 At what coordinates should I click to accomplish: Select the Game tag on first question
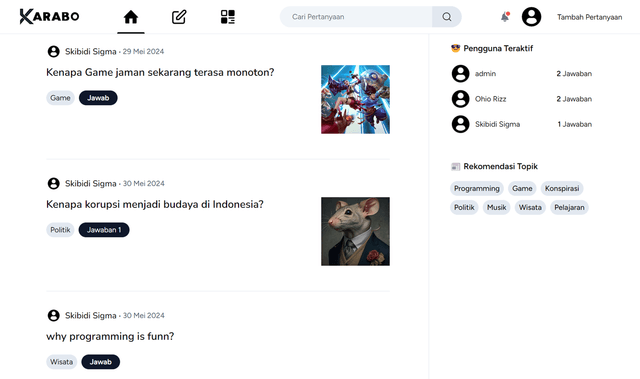pyautogui.click(x=60, y=98)
